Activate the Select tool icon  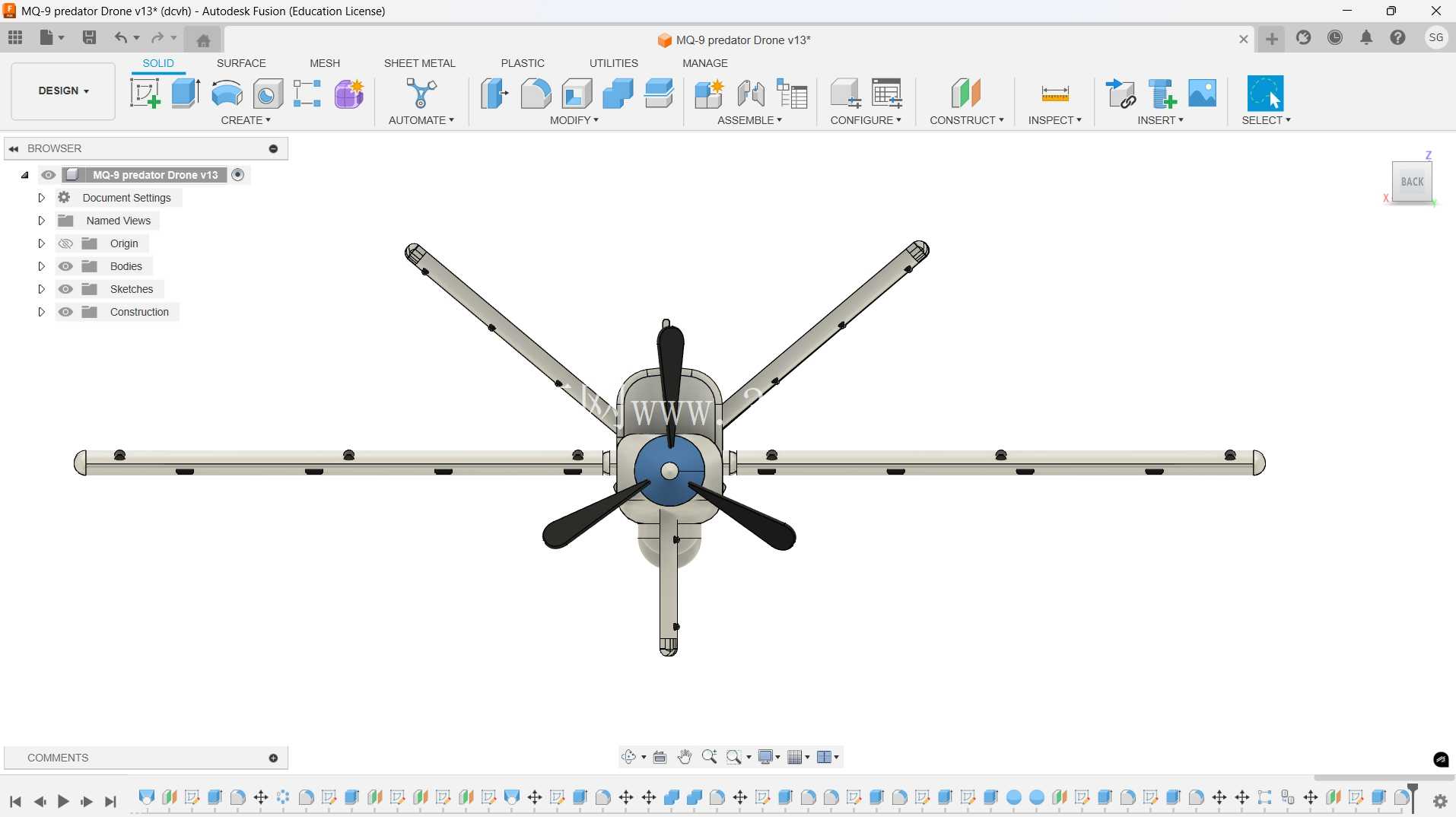[1266, 94]
